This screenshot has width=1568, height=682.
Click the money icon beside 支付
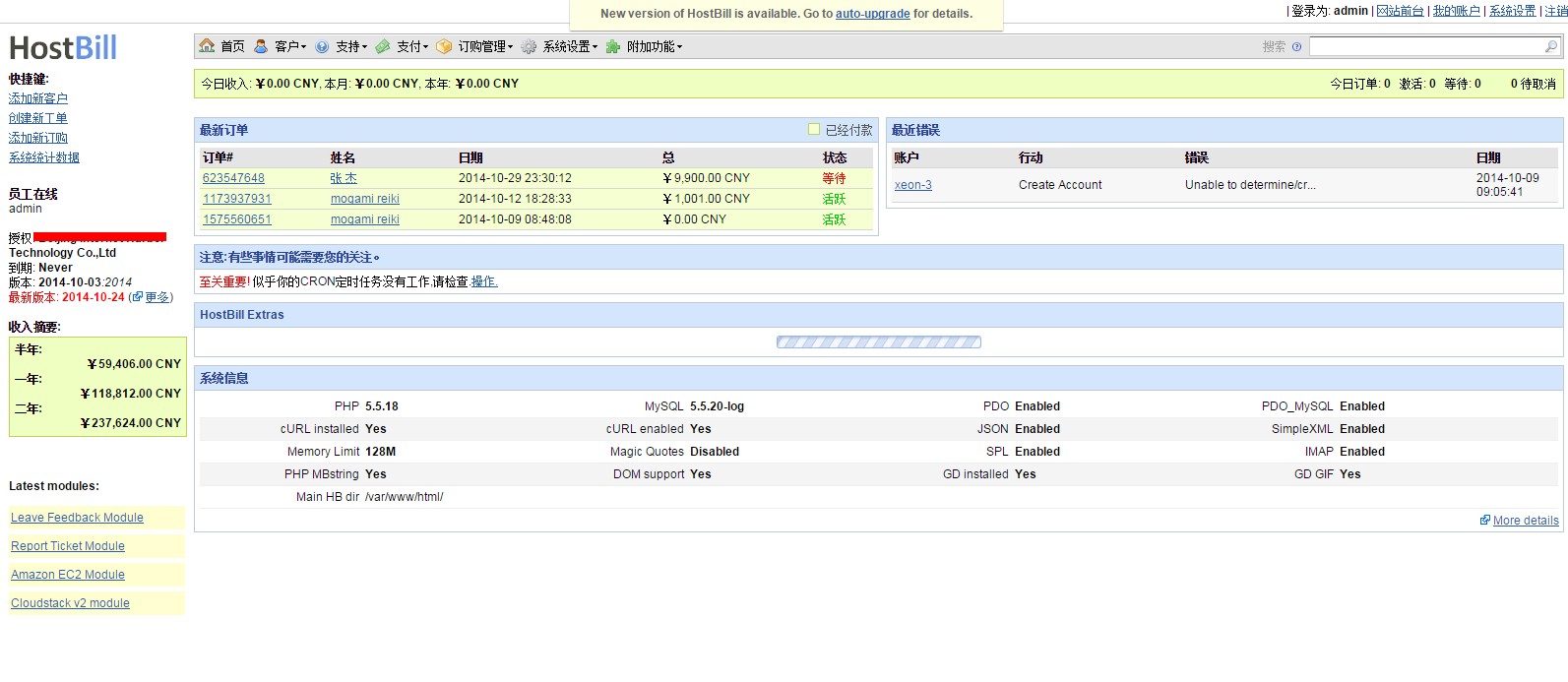[x=383, y=46]
